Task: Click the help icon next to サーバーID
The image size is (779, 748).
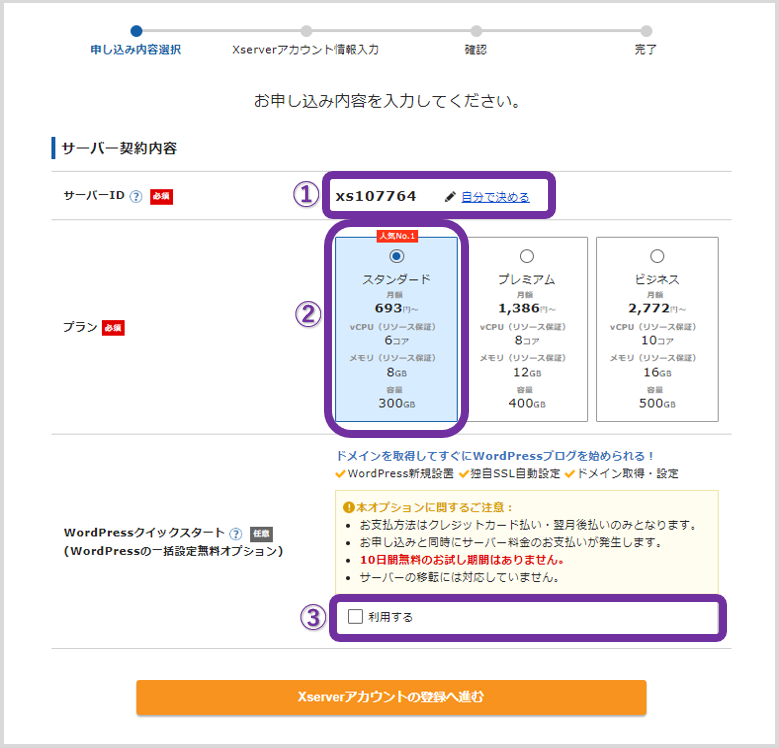Action: [136, 197]
